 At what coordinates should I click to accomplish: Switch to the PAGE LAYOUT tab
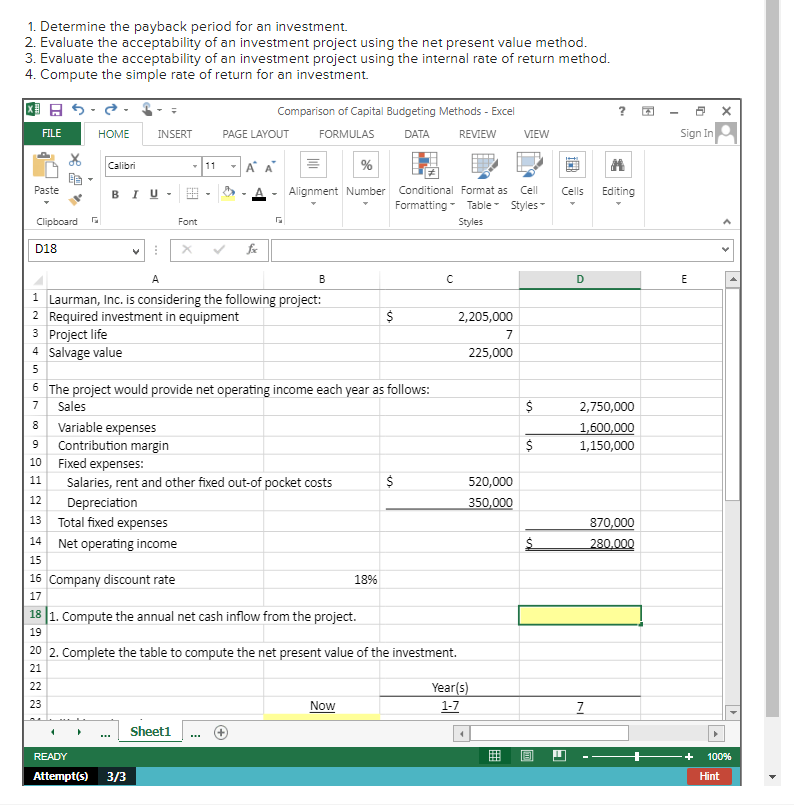pyautogui.click(x=255, y=134)
